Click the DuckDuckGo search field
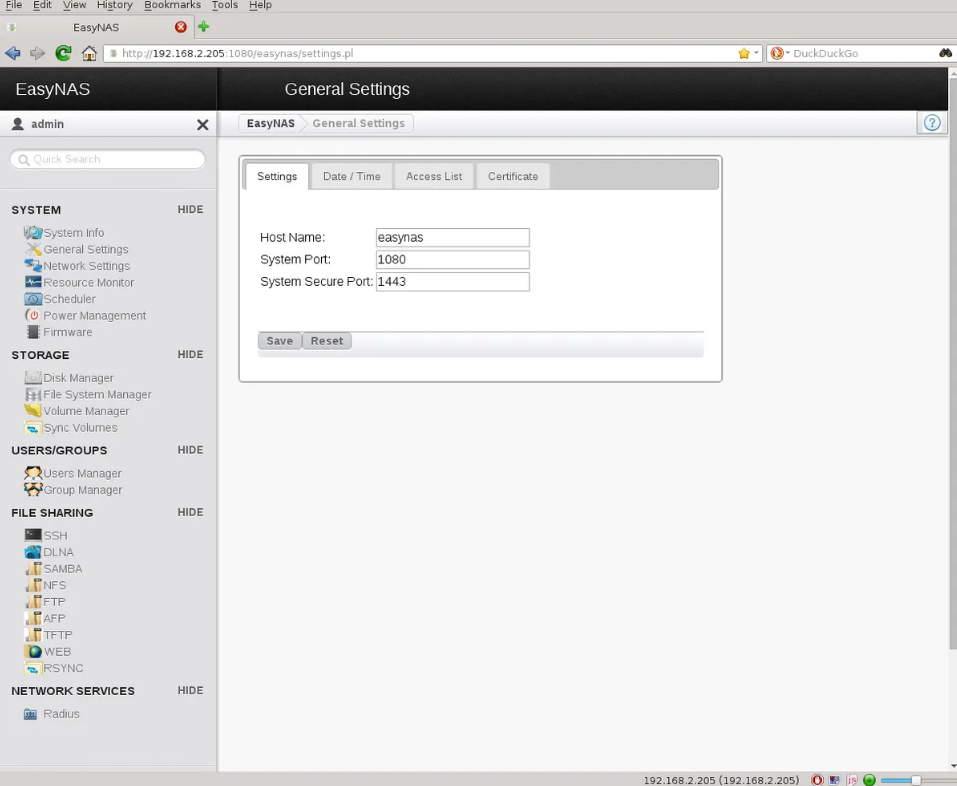Screen dimensions: 957x786 point(863,53)
